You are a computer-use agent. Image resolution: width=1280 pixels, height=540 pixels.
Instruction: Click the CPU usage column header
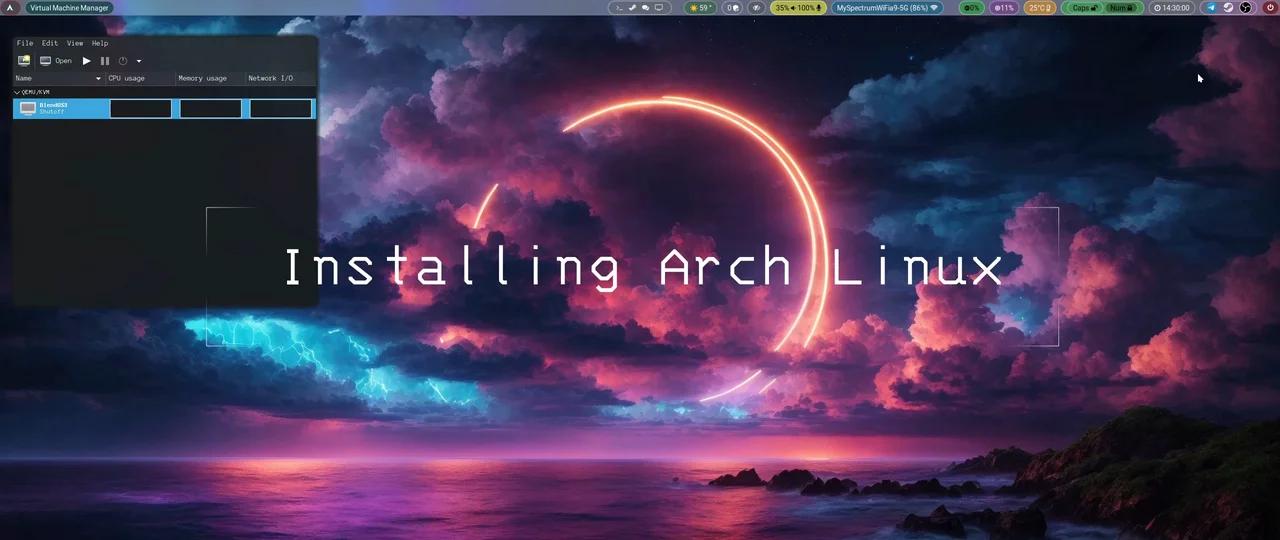pyautogui.click(x=140, y=78)
